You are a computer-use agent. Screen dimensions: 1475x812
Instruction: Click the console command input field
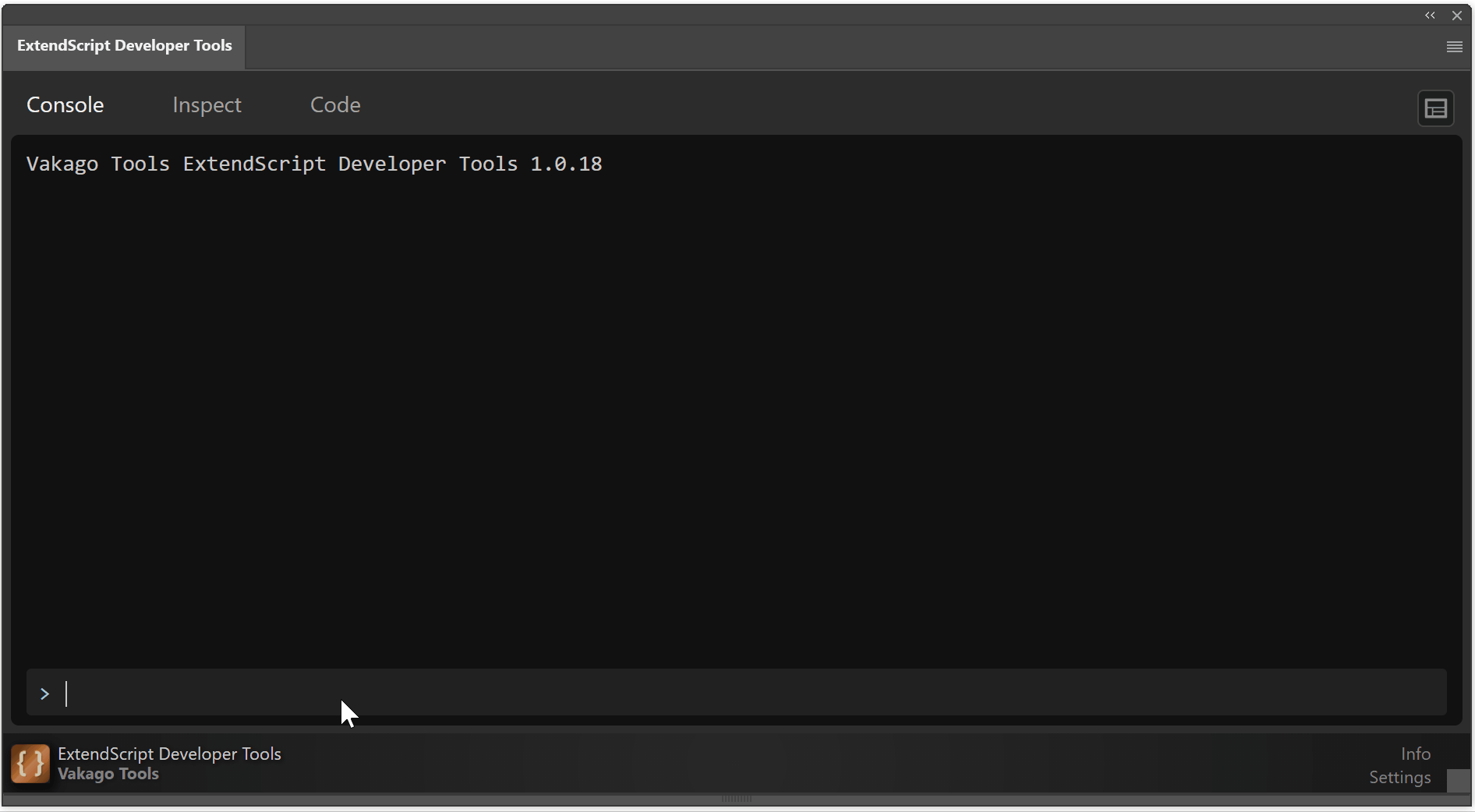coord(736,692)
